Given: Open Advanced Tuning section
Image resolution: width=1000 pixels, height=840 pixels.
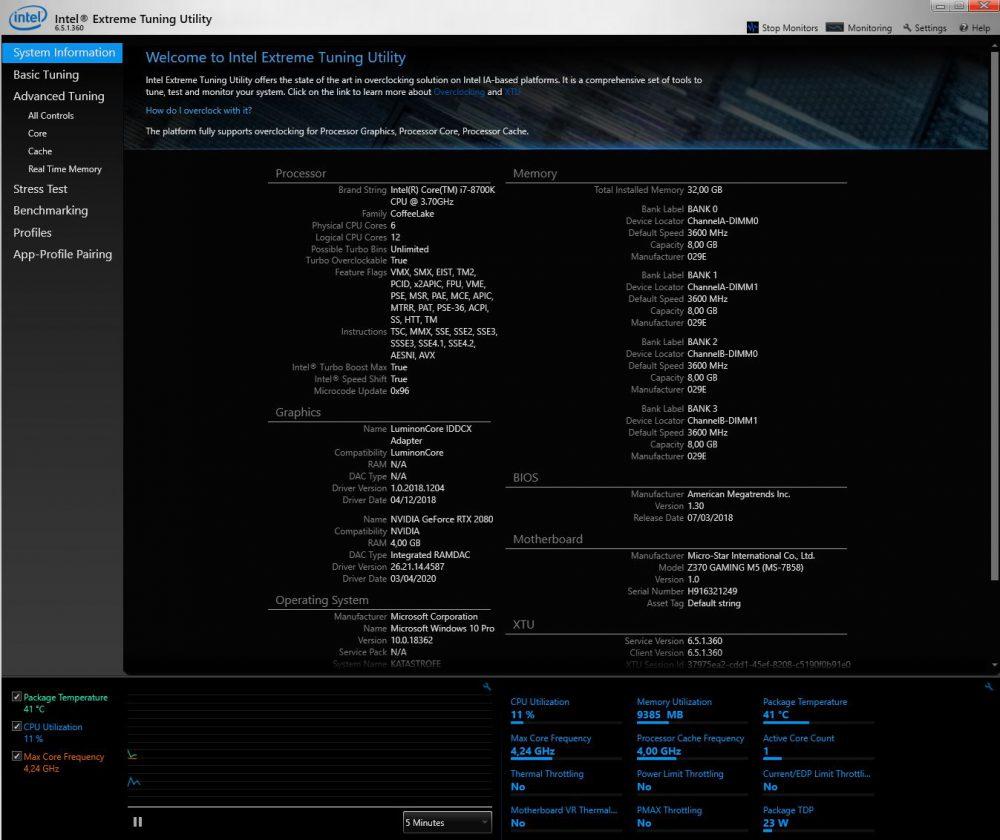Looking at the screenshot, I should (59, 96).
